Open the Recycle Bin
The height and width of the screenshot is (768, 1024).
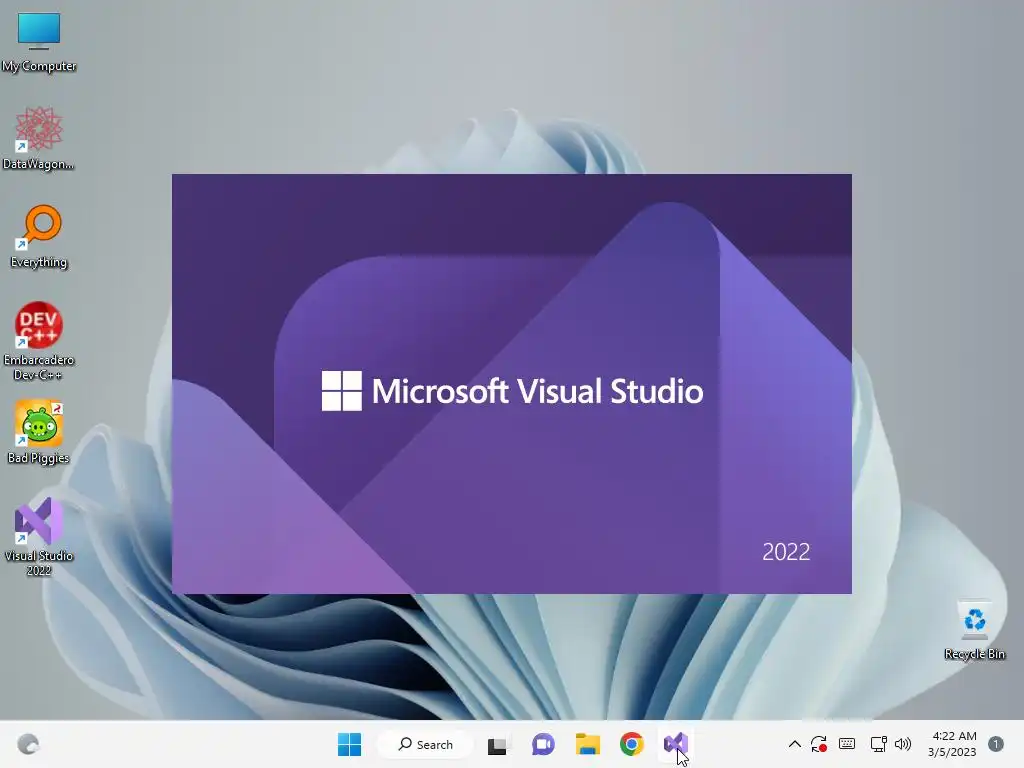click(974, 629)
